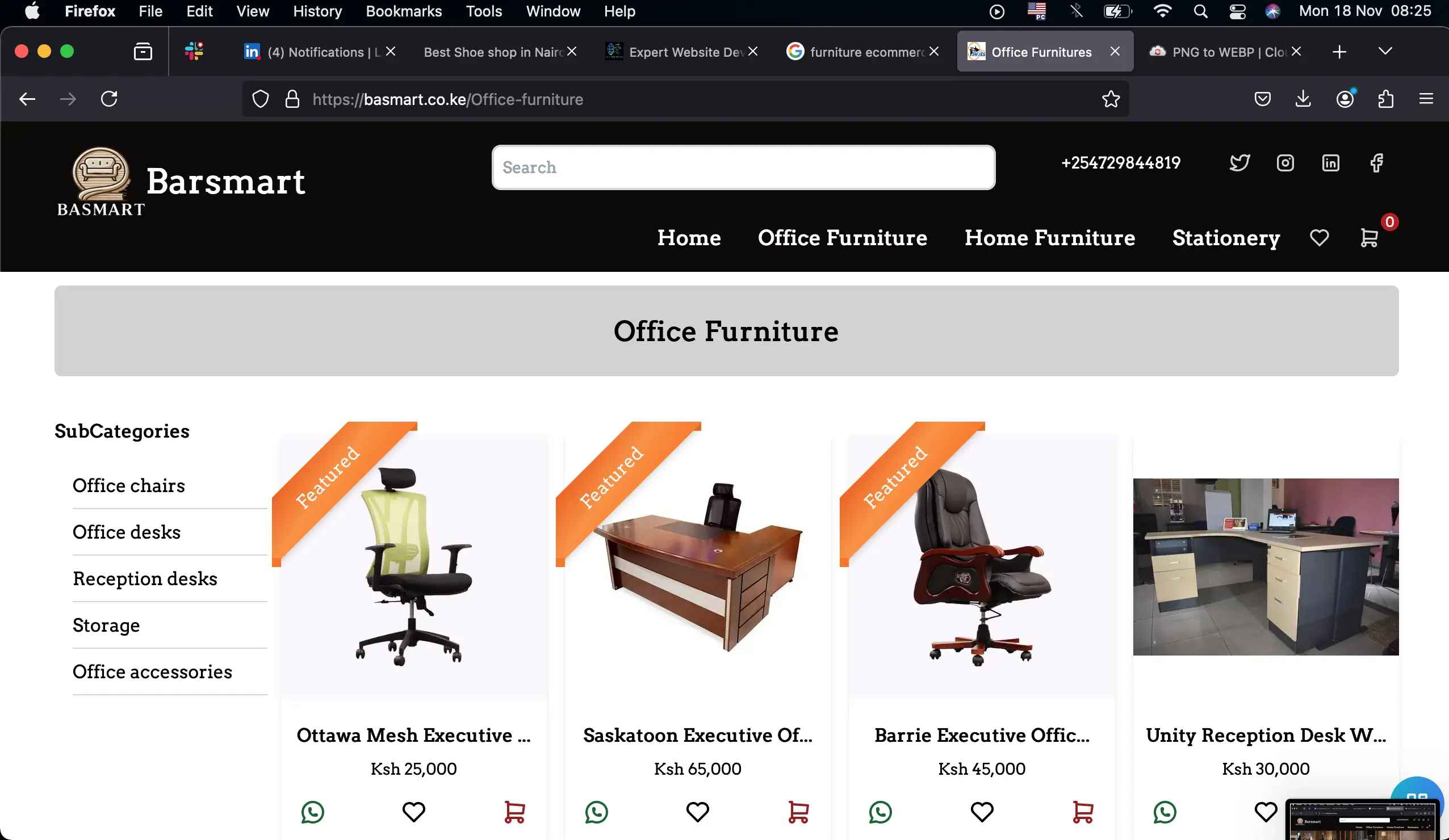The image size is (1449, 840).
Task: Expand the Office accessories subcategory
Action: (152, 670)
